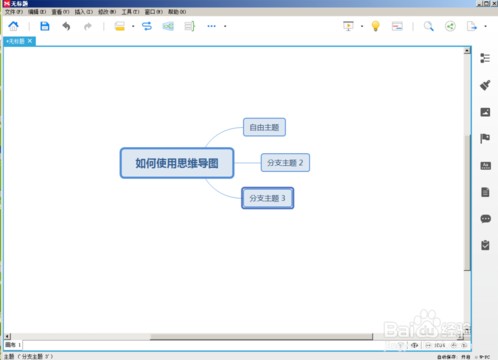Click the scroll-left arrow at canvas bottom left
Screen dimensions: 498x360
(x=8, y=337)
